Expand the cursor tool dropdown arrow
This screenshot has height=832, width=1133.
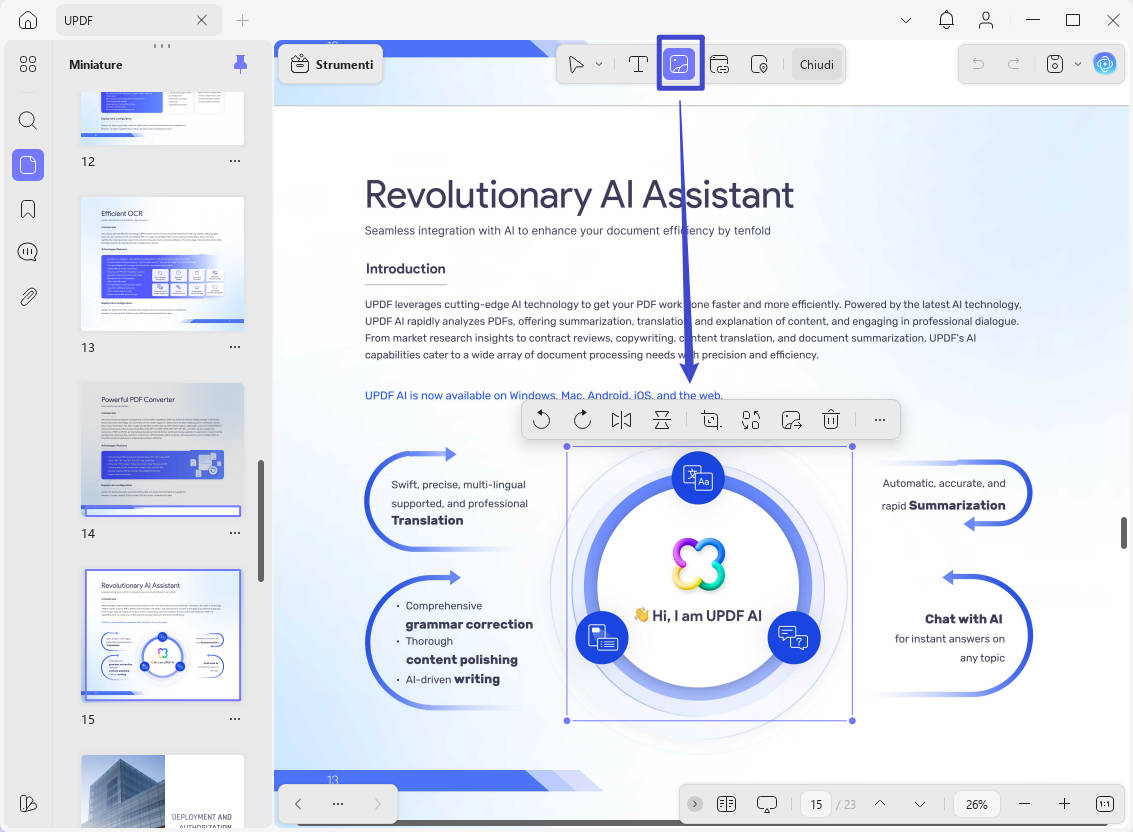599,64
